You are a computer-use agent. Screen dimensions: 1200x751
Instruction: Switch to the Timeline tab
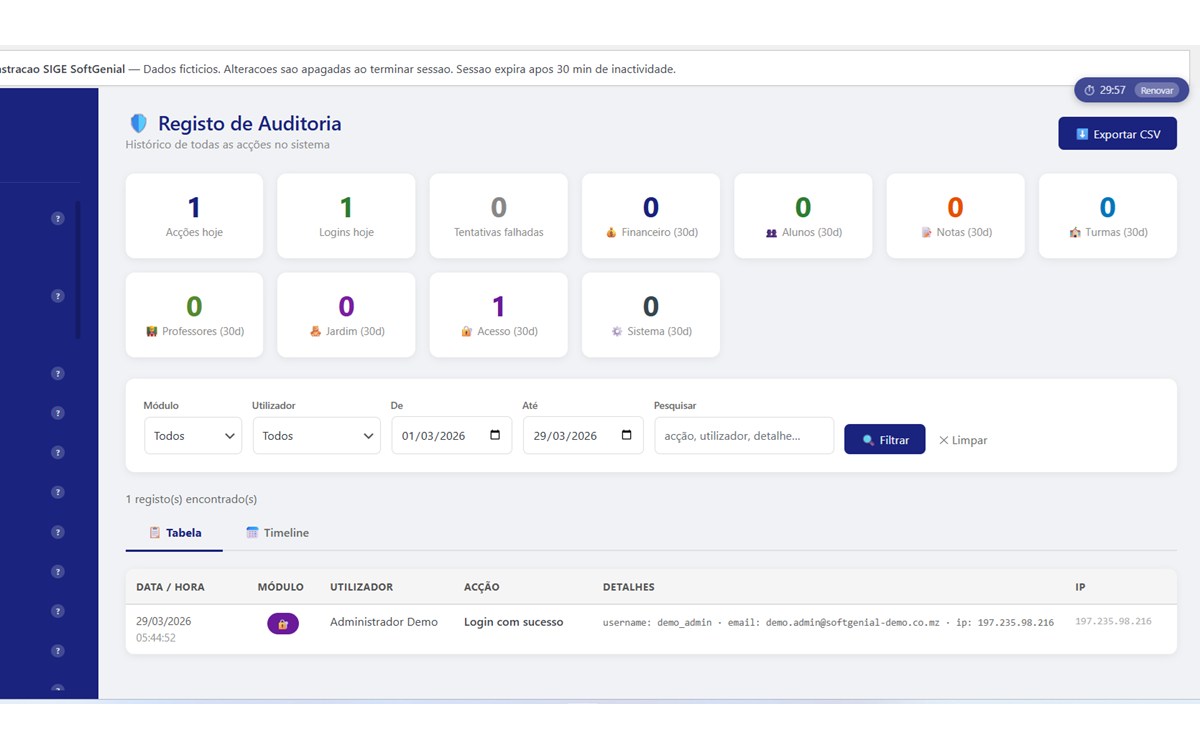click(x=277, y=533)
